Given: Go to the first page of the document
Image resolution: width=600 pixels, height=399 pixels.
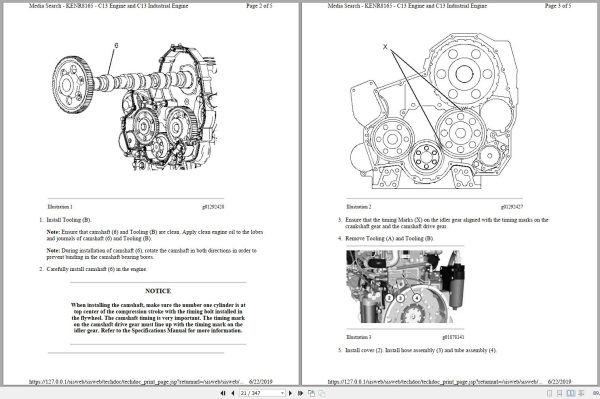Looking at the screenshot, I should pyautogui.click(x=223, y=393).
